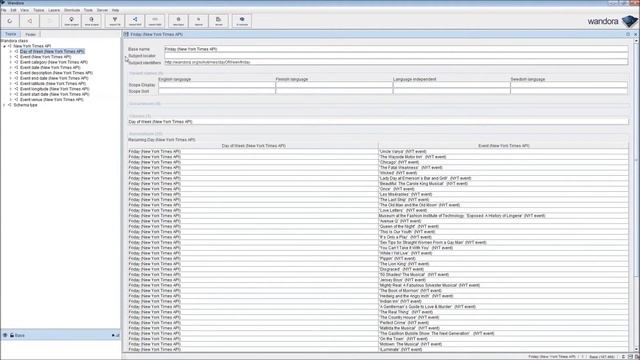Click the toolbar icon right of New Topic

(x=198, y=21)
